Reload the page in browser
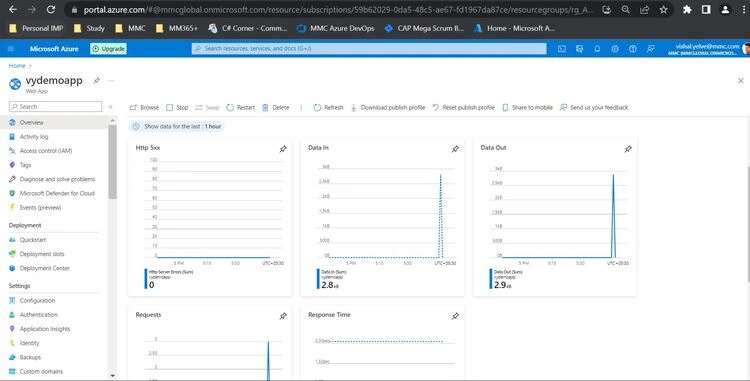Viewport: 750px width, 381px height. click(51, 10)
